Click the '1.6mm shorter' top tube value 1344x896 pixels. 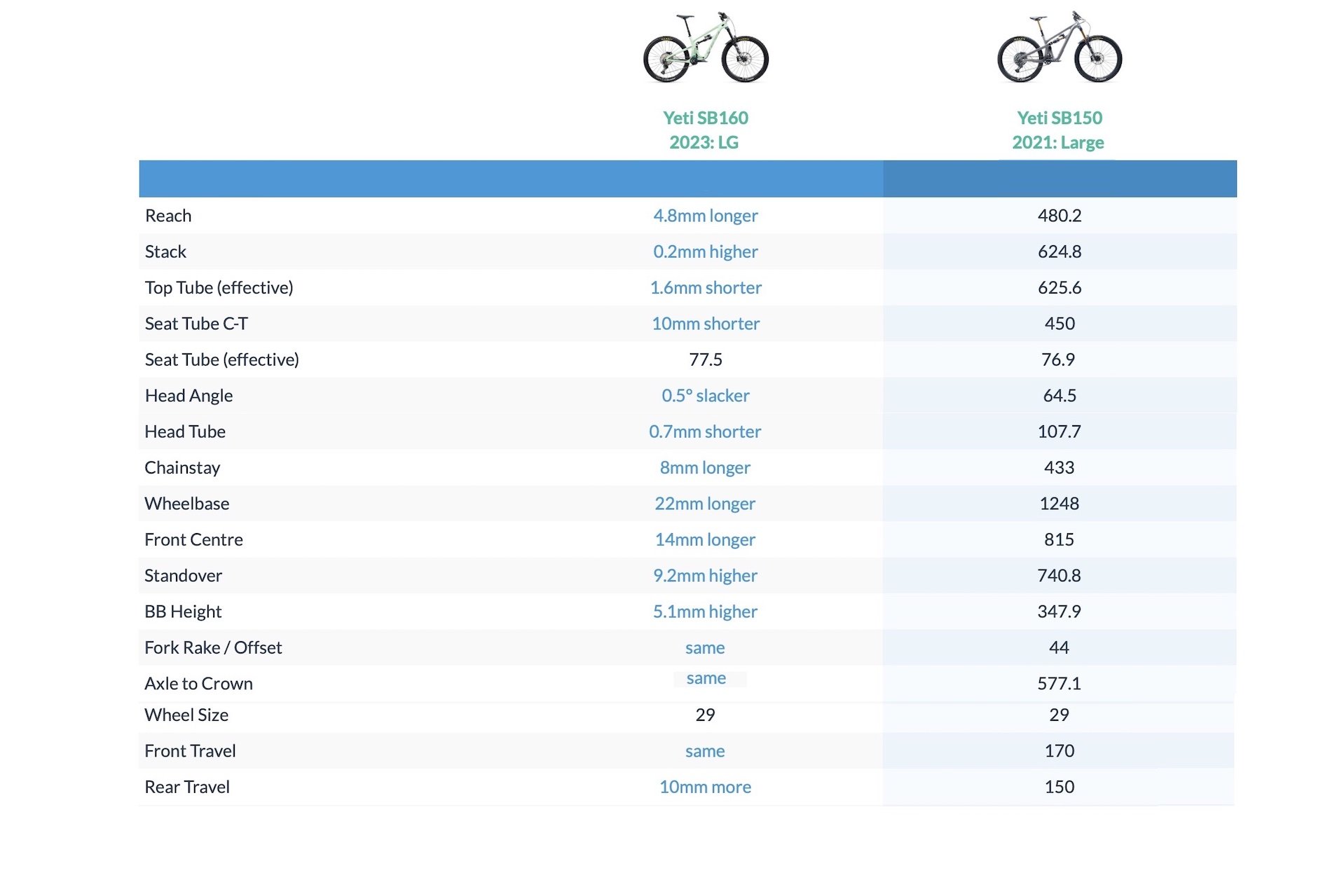[706, 287]
